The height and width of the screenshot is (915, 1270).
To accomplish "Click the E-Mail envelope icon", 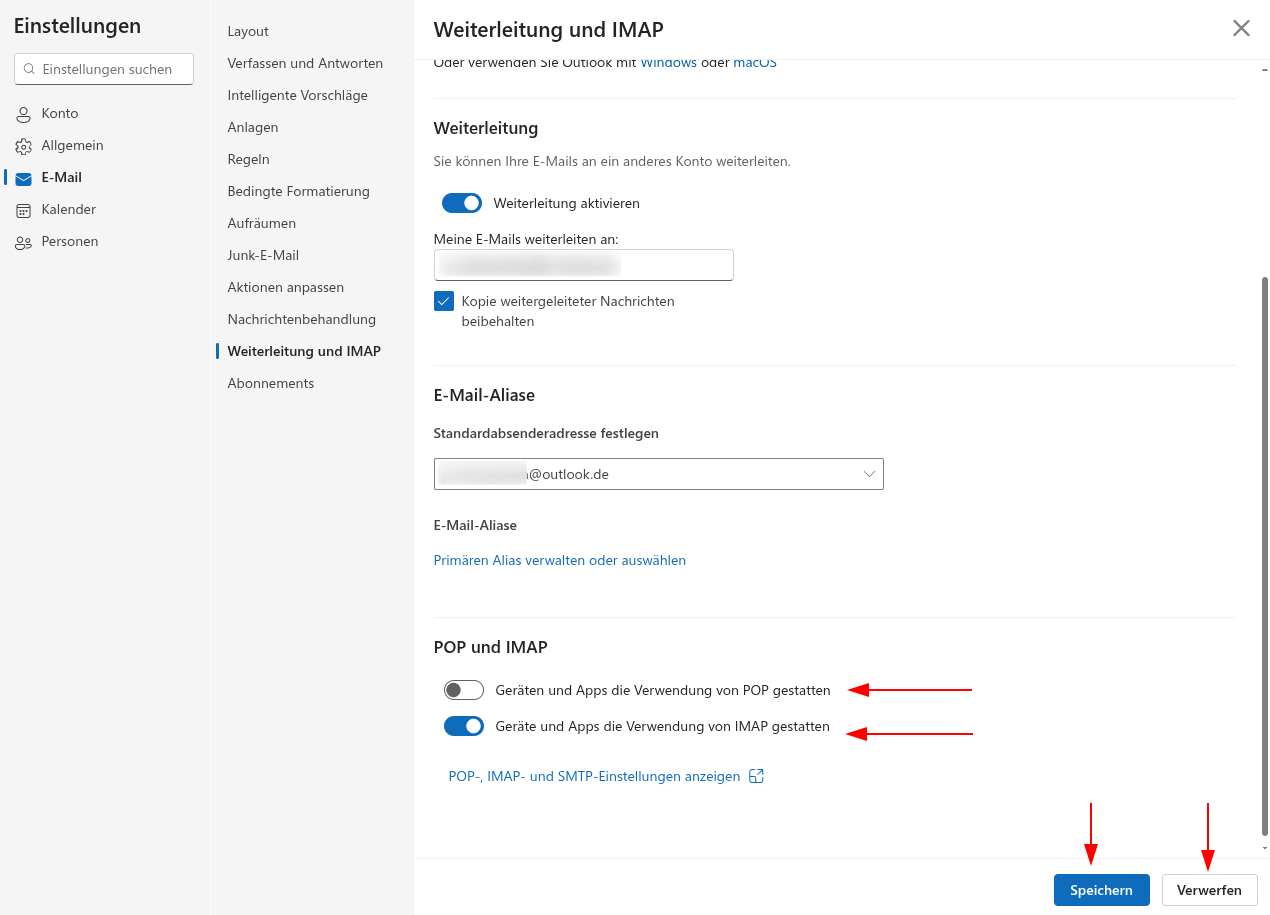I will [x=23, y=178].
